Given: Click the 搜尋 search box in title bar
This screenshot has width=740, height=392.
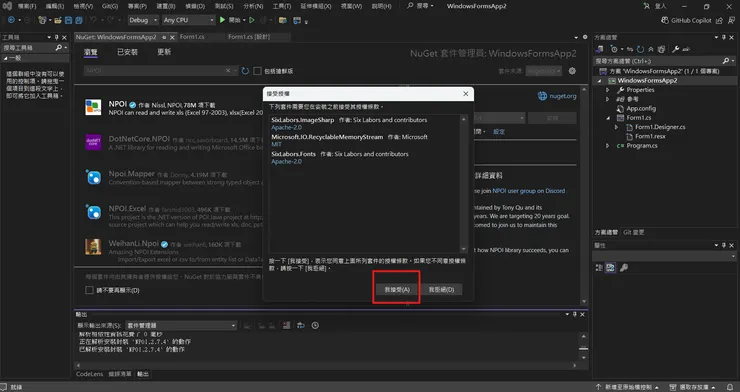Looking at the screenshot, I should point(420,6).
